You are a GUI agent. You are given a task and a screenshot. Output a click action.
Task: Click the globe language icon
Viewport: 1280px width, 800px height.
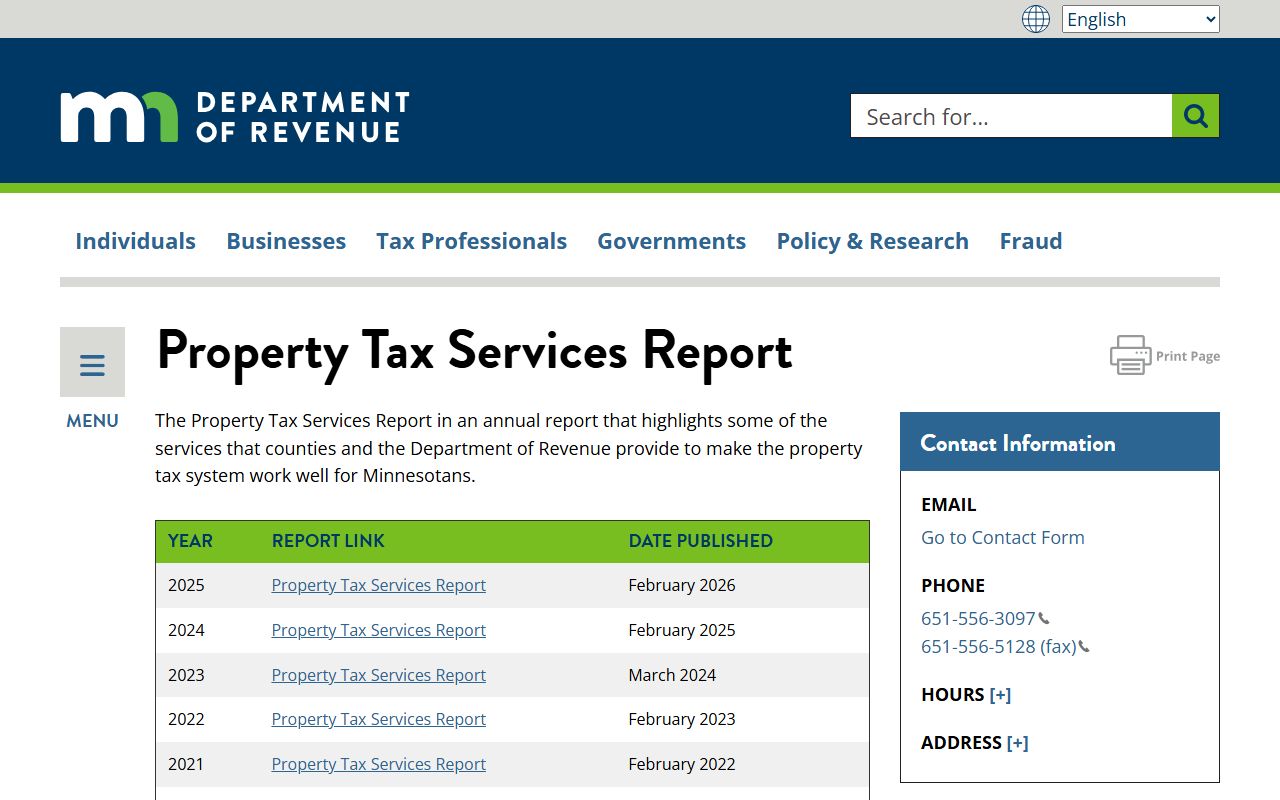tap(1036, 19)
